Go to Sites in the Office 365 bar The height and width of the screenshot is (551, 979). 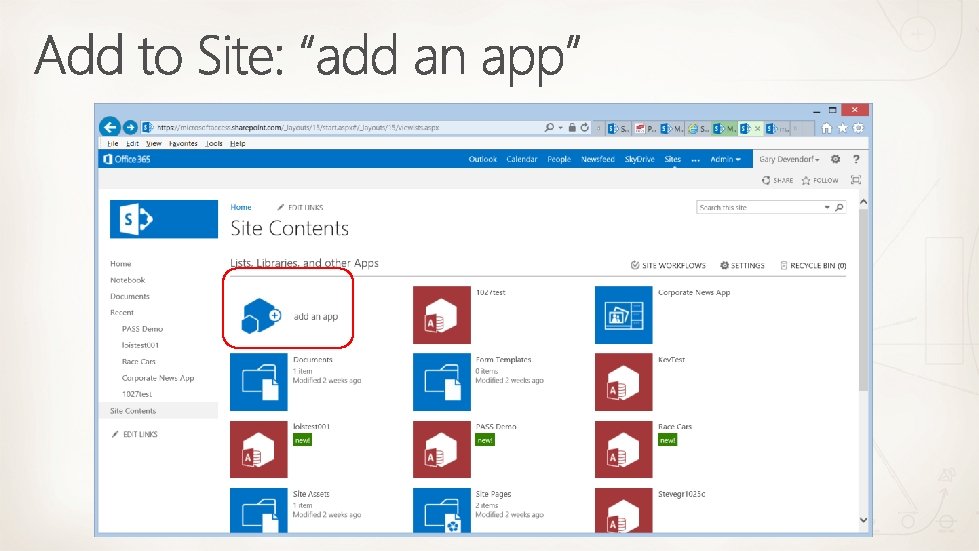(x=672, y=159)
